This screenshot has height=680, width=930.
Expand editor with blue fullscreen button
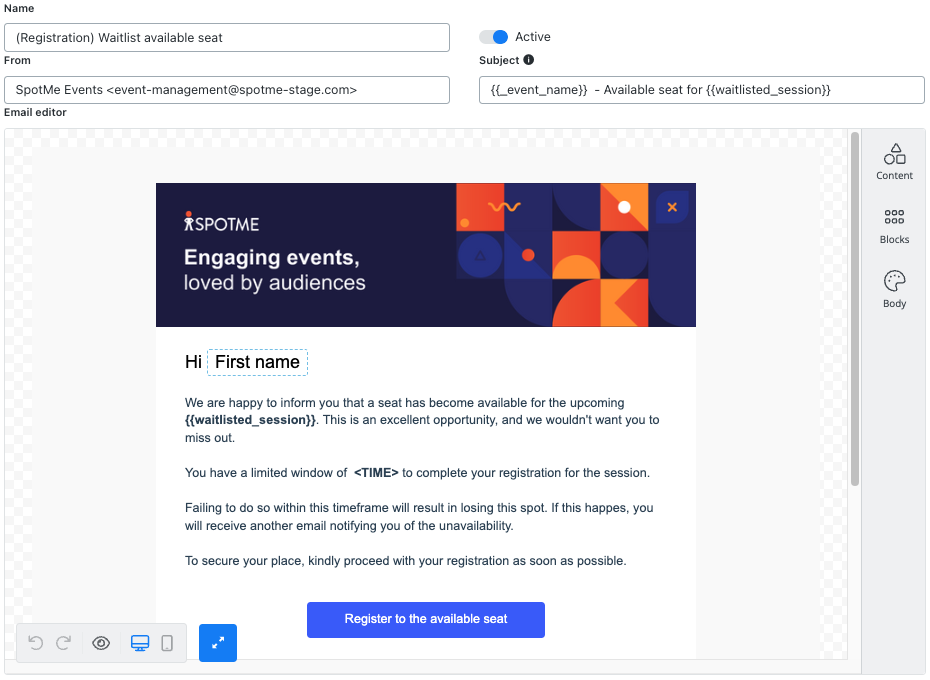[218, 643]
